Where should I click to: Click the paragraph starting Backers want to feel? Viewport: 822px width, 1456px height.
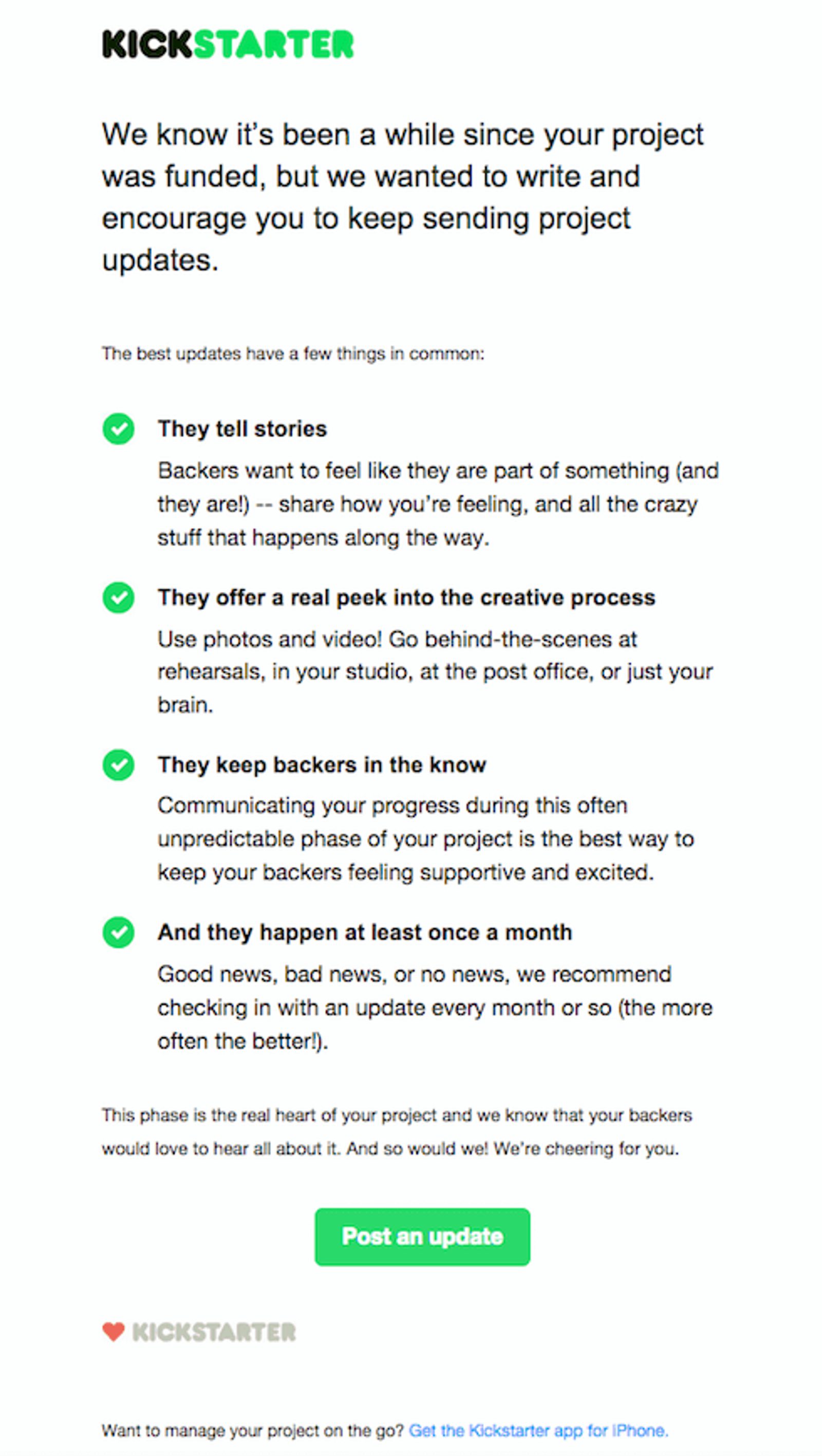point(438,504)
